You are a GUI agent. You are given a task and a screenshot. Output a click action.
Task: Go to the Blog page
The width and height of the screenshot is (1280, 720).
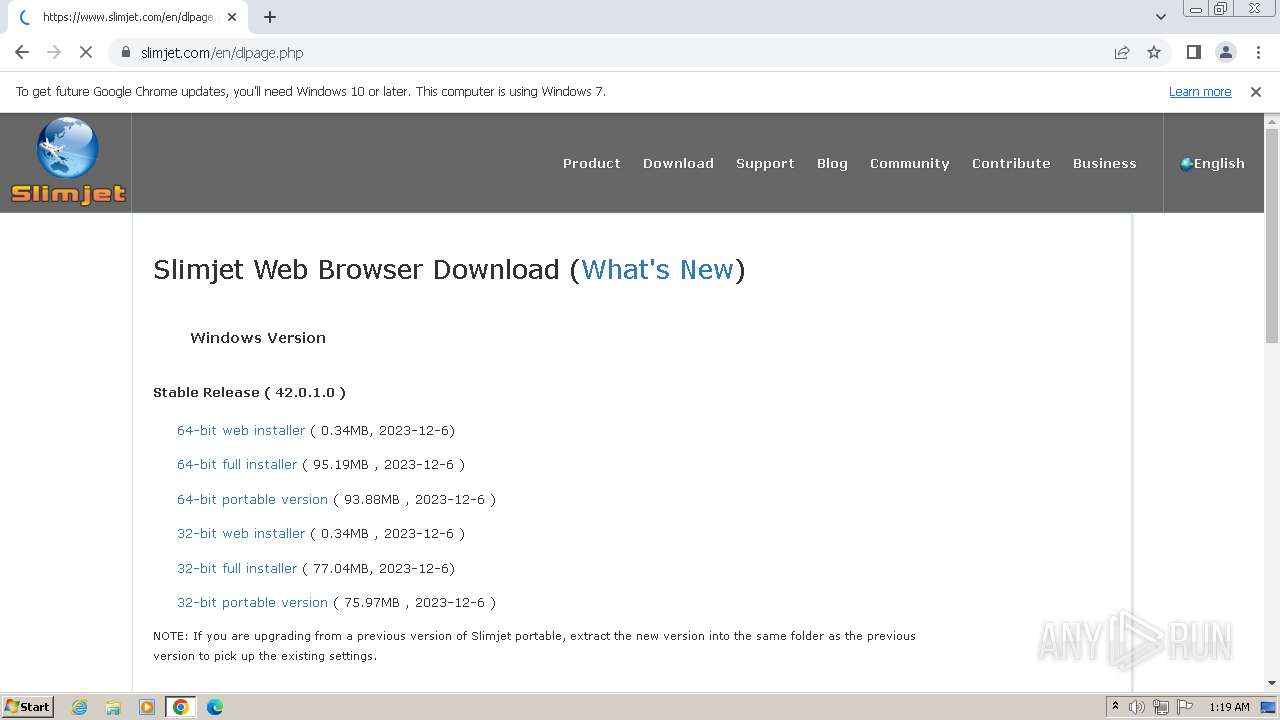pyautogui.click(x=832, y=163)
